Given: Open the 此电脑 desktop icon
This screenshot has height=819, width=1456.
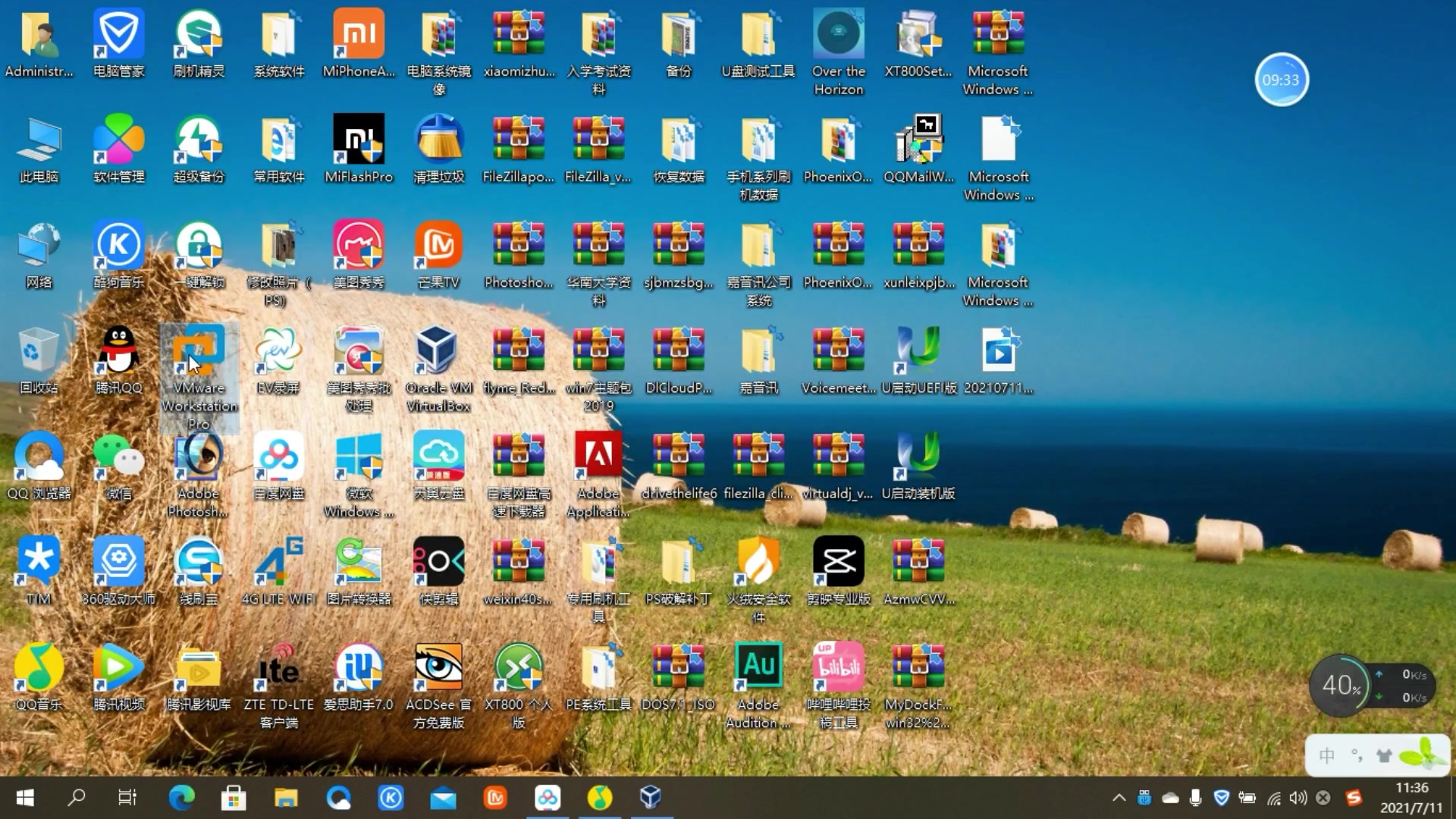Looking at the screenshot, I should pyautogui.click(x=39, y=149).
